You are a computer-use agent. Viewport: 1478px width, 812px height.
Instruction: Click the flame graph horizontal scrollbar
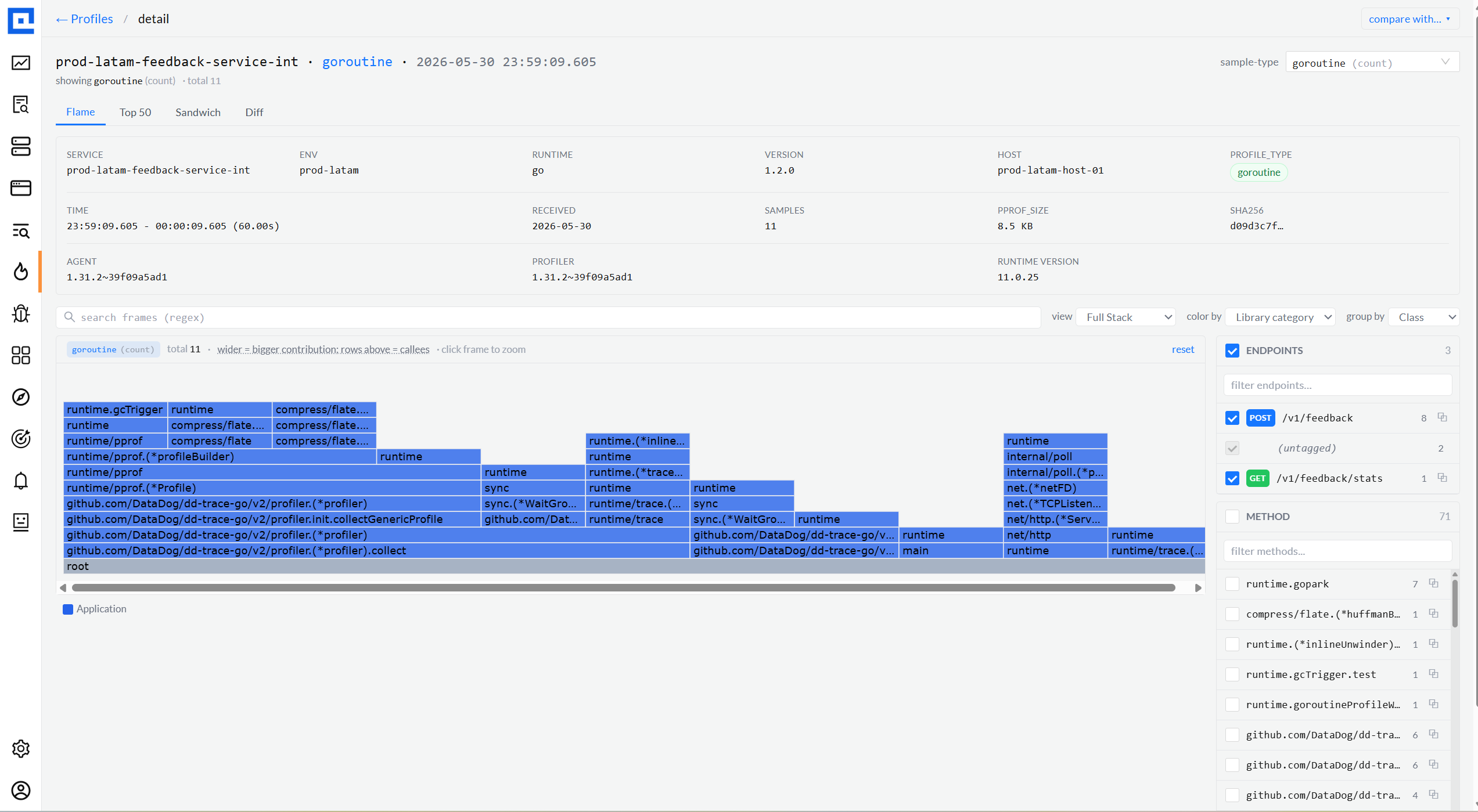click(x=624, y=587)
